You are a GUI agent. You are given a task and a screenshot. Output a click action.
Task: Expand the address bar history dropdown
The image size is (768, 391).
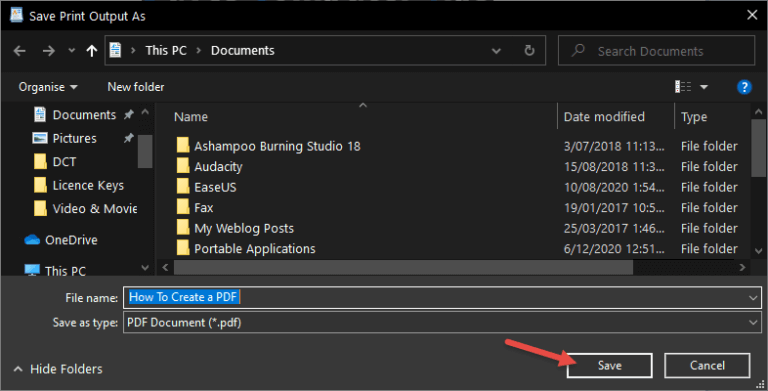click(x=496, y=50)
